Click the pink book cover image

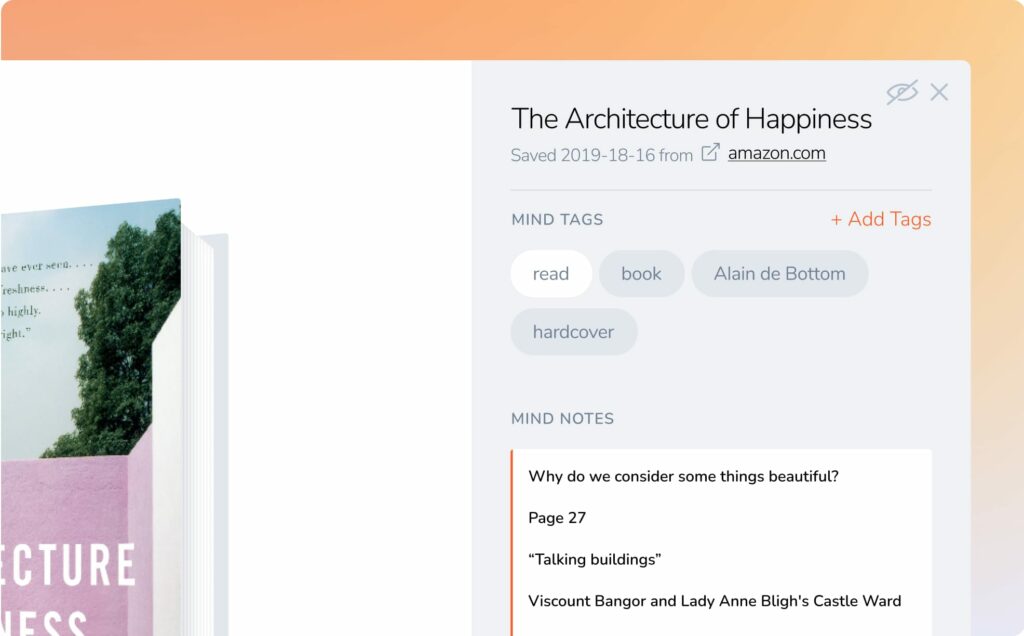[x=70, y=550]
